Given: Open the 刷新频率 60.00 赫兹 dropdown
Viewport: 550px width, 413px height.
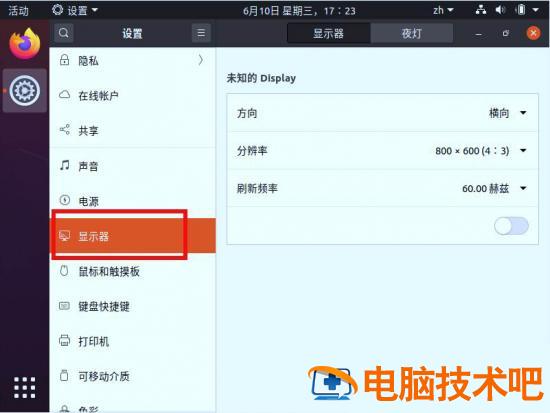Looking at the screenshot, I should 494,188.
